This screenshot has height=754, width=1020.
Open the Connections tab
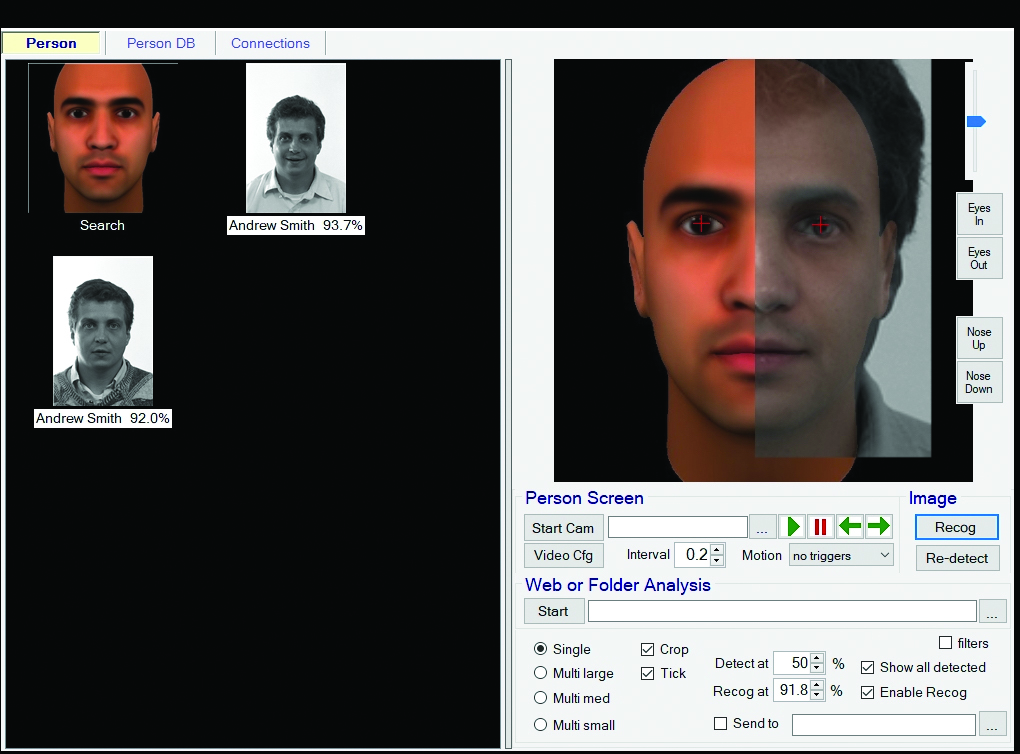pyautogui.click(x=270, y=43)
